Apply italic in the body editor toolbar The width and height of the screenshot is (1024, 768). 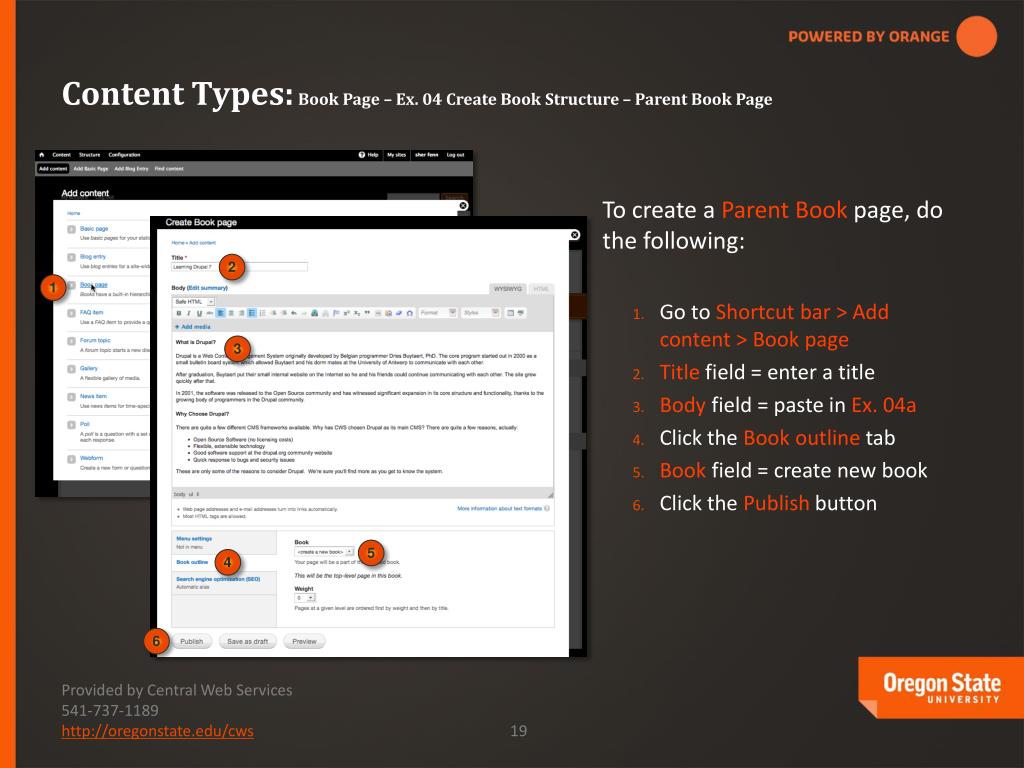click(x=189, y=313)
